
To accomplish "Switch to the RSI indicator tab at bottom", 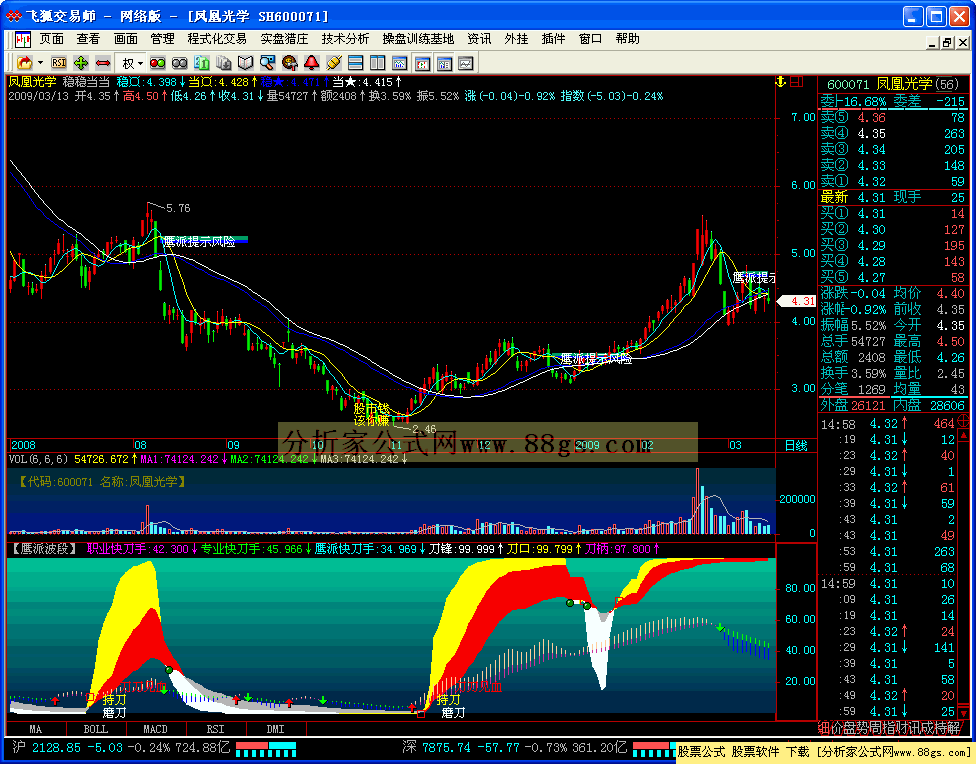I will coord(215,729).
